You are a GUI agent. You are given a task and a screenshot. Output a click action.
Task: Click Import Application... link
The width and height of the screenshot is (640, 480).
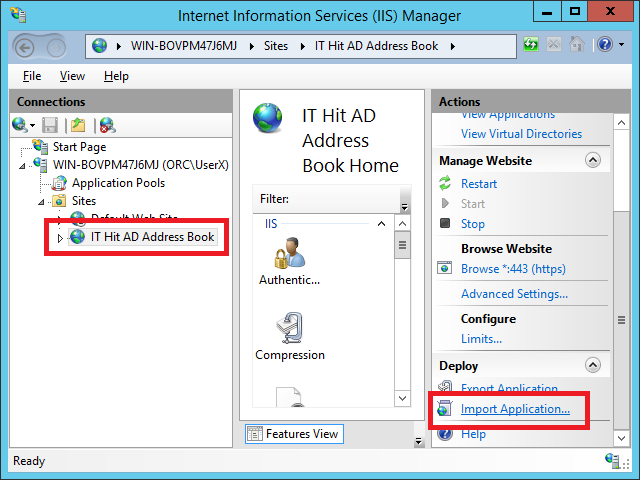[x=515, y=409]
